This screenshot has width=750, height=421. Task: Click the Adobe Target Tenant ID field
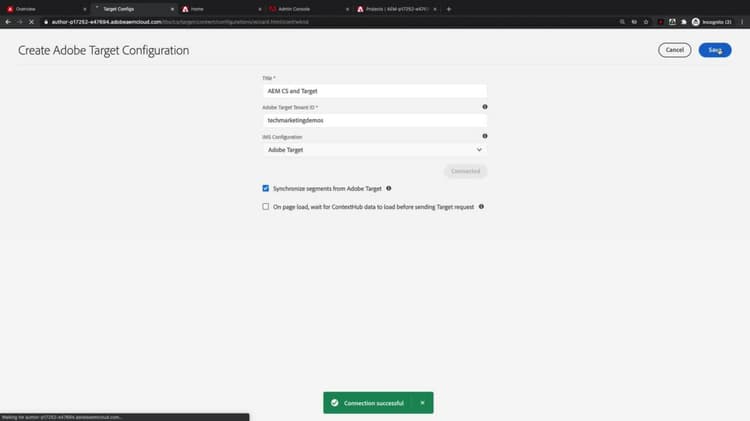[375, 120]
